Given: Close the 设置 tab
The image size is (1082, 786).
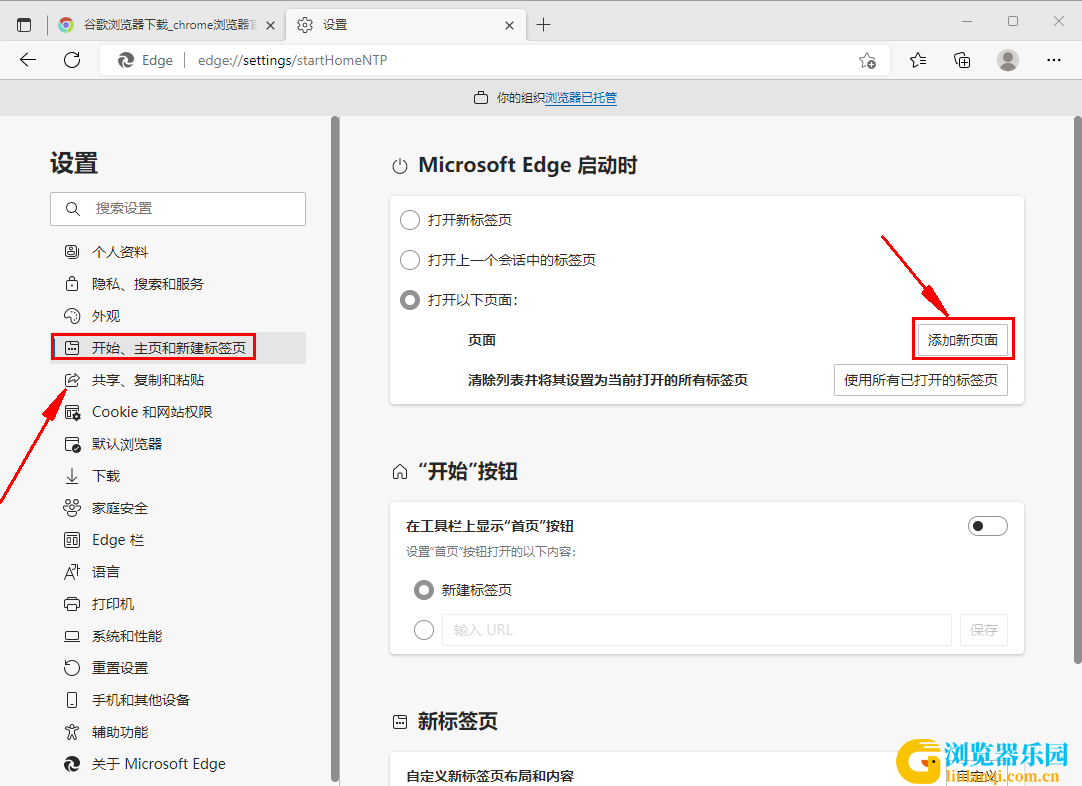Looking at the screenshot, I should click(x=509, y=26).
